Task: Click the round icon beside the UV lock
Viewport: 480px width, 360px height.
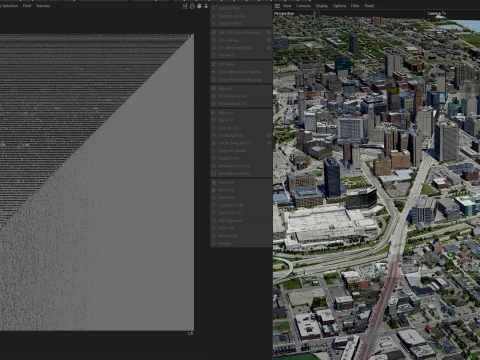Action: 199,6
